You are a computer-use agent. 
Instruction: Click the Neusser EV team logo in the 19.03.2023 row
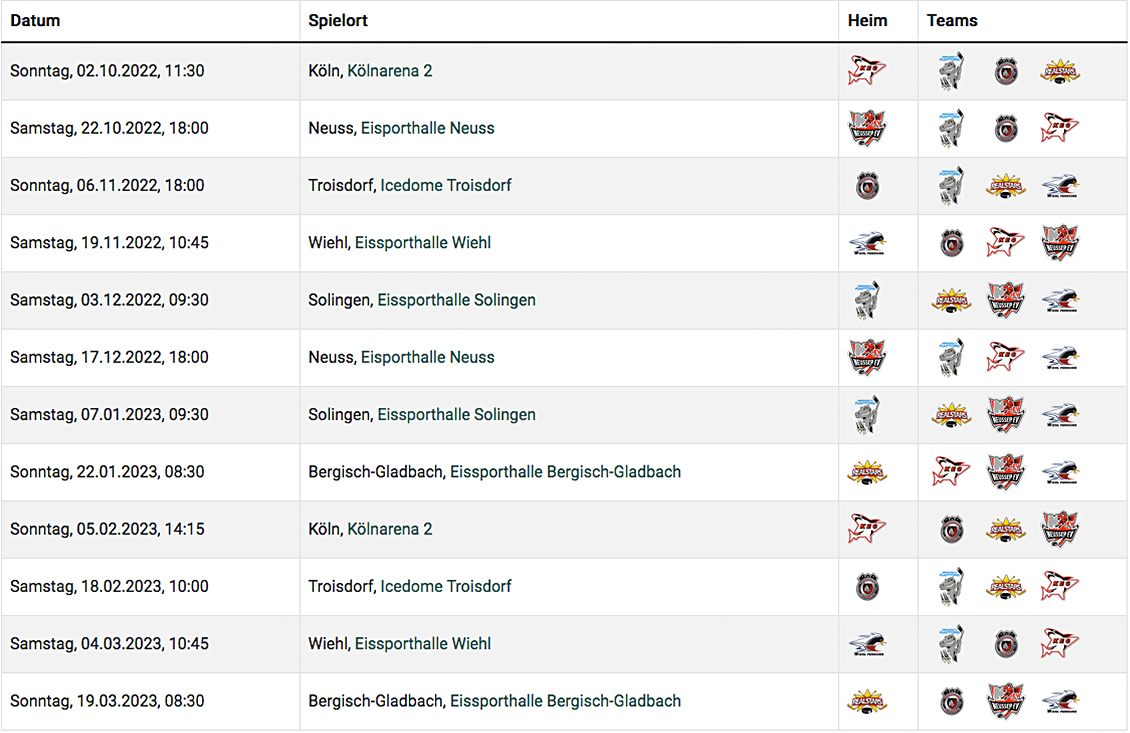(x=1005, y=701)
